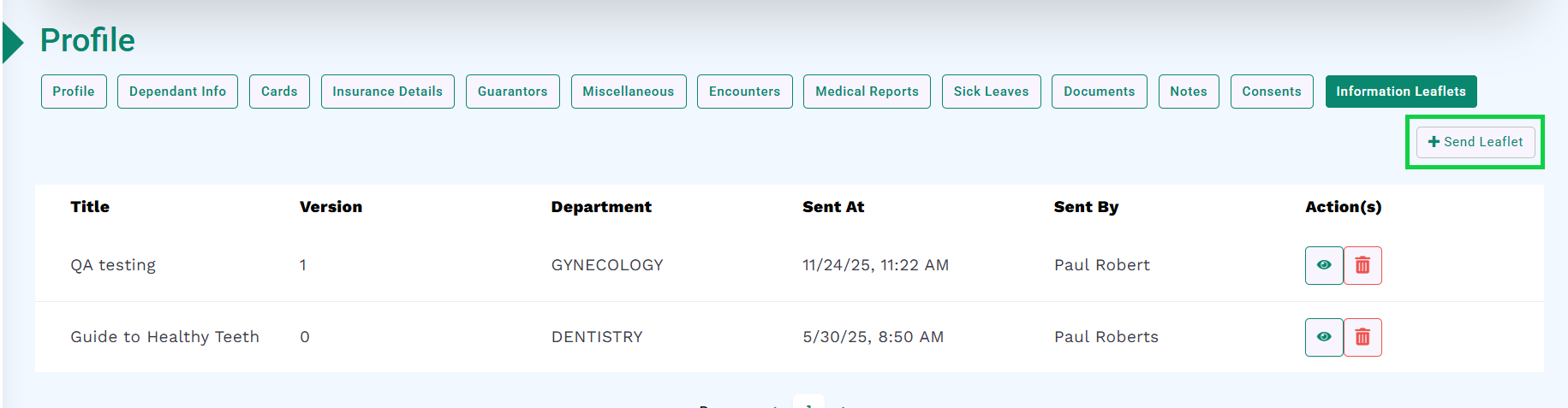Click the Title column header
Screen dimensions: 1568x408
[90, 207]
